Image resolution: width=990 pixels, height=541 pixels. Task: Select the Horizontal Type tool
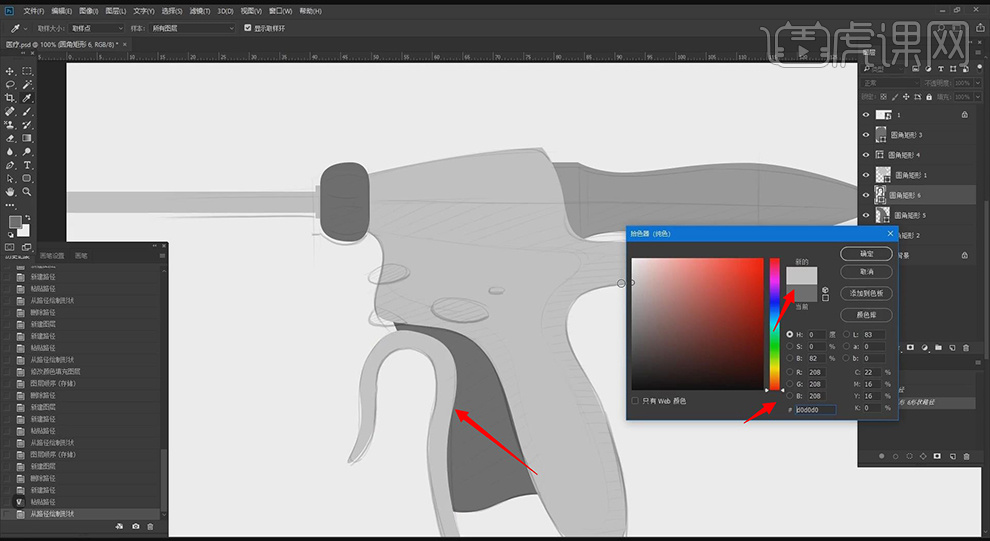click(x=27, y=164)
